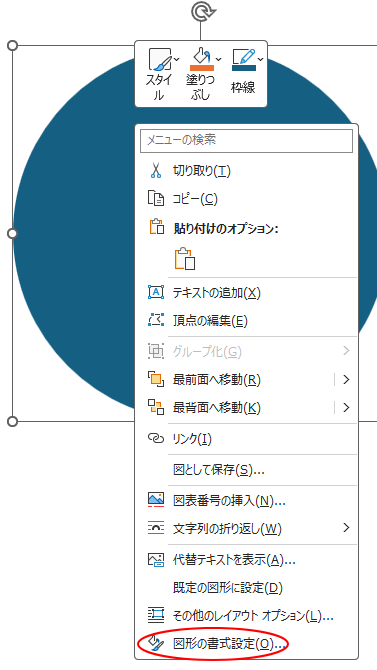Select 切り取り(T) from the context menu
This screenshot has width=377, height=670.
click(202, 171)
